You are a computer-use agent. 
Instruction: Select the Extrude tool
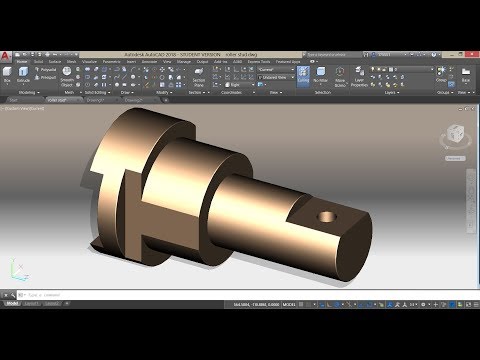23,74
